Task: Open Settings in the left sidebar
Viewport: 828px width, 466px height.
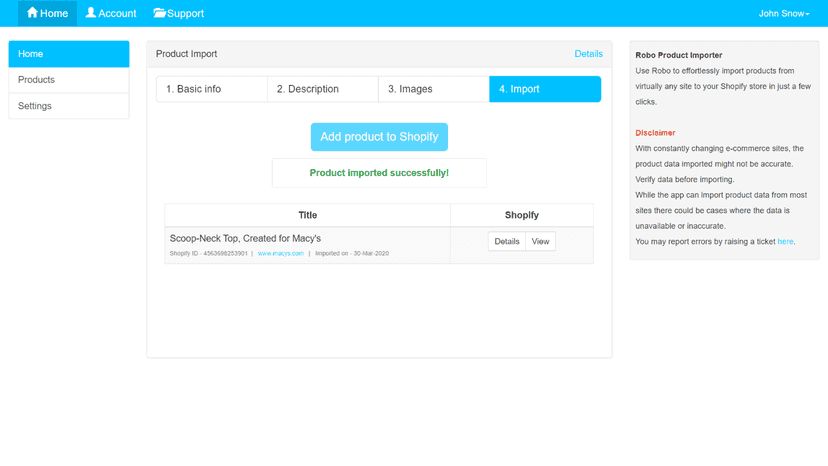Action: pos(69,106)
